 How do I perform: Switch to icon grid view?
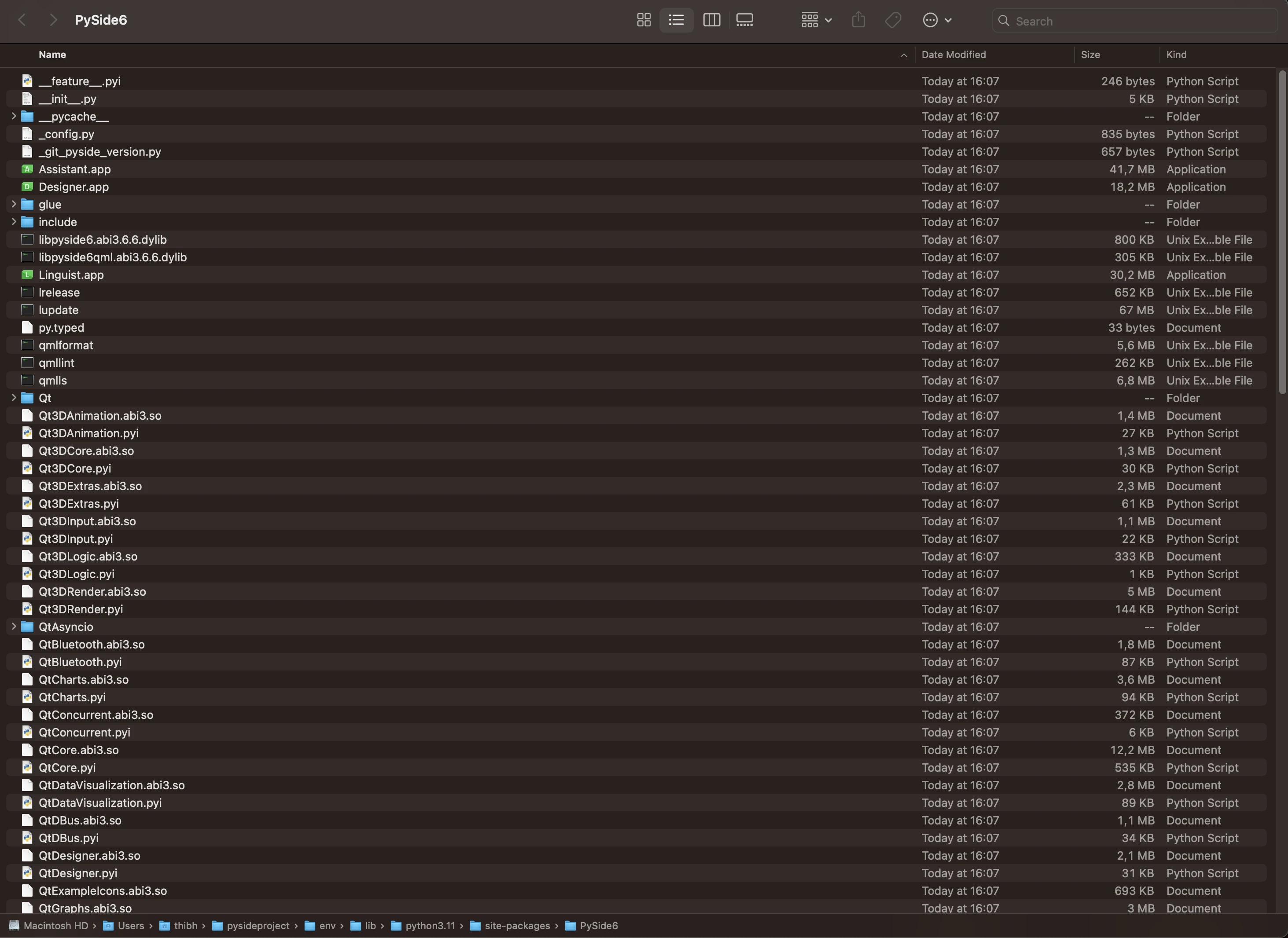[644, 20]
